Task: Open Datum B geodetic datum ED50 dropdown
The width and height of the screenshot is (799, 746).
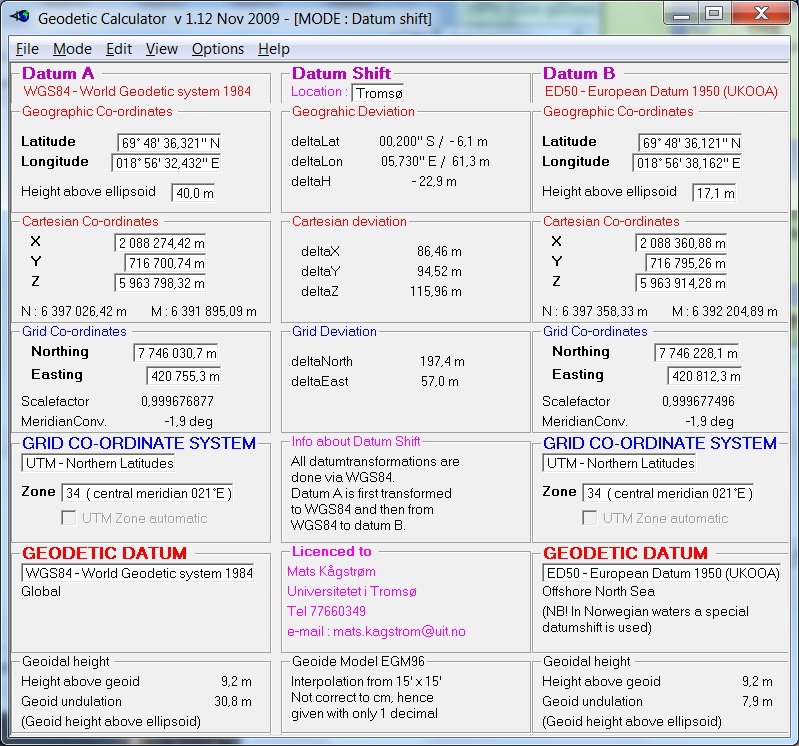Action: click(662, 573)
